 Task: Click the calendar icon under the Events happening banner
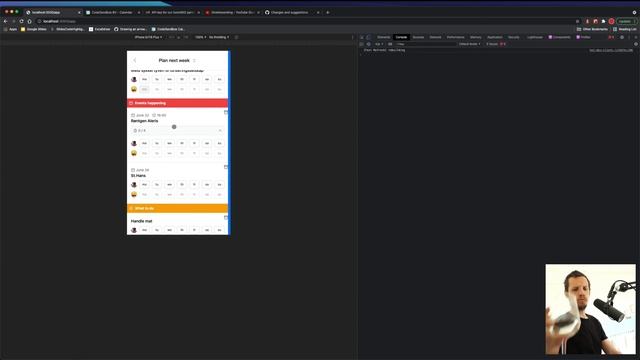pos(226,112)
